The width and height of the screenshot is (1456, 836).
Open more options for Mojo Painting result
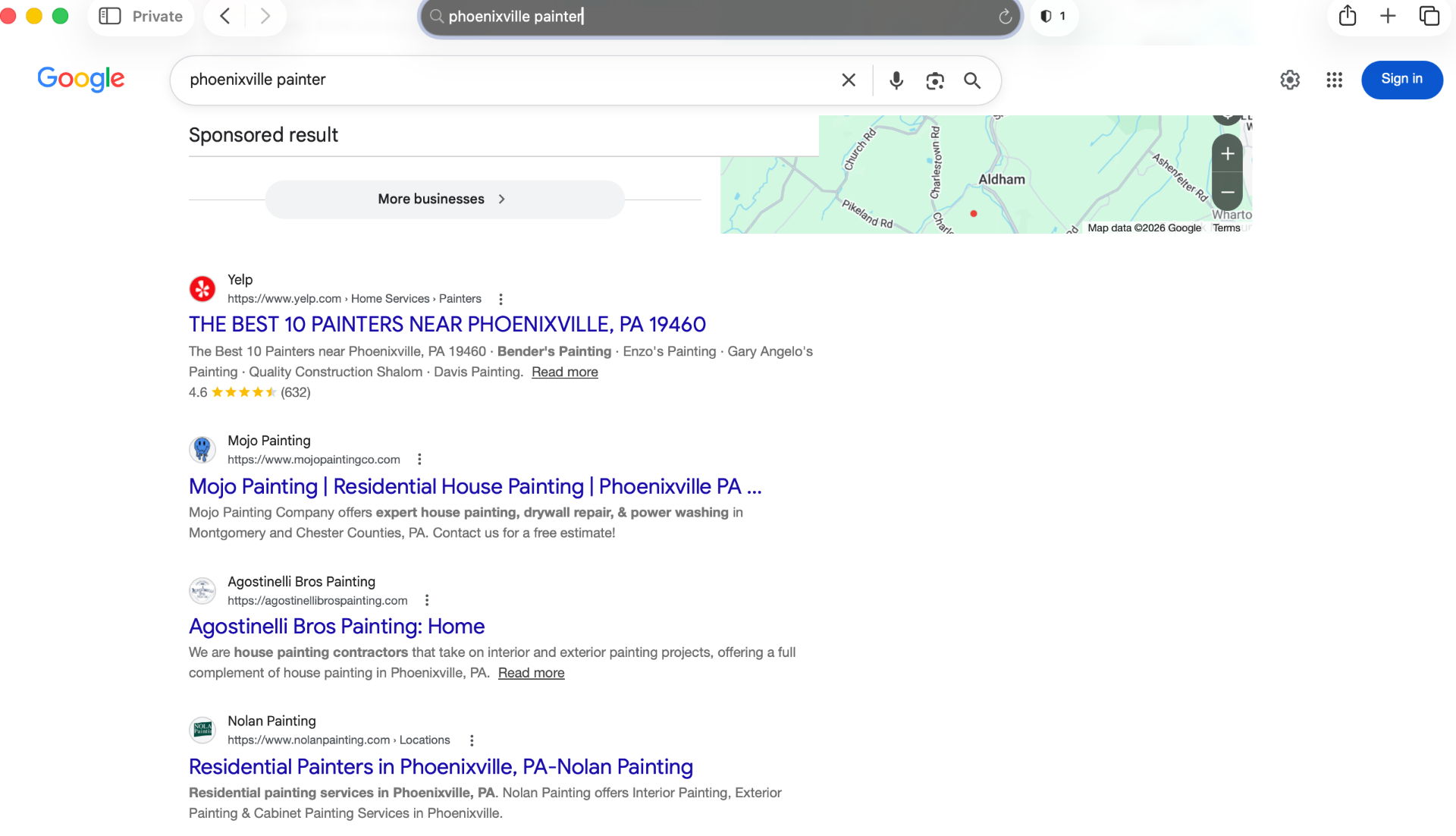pos(419,459)
